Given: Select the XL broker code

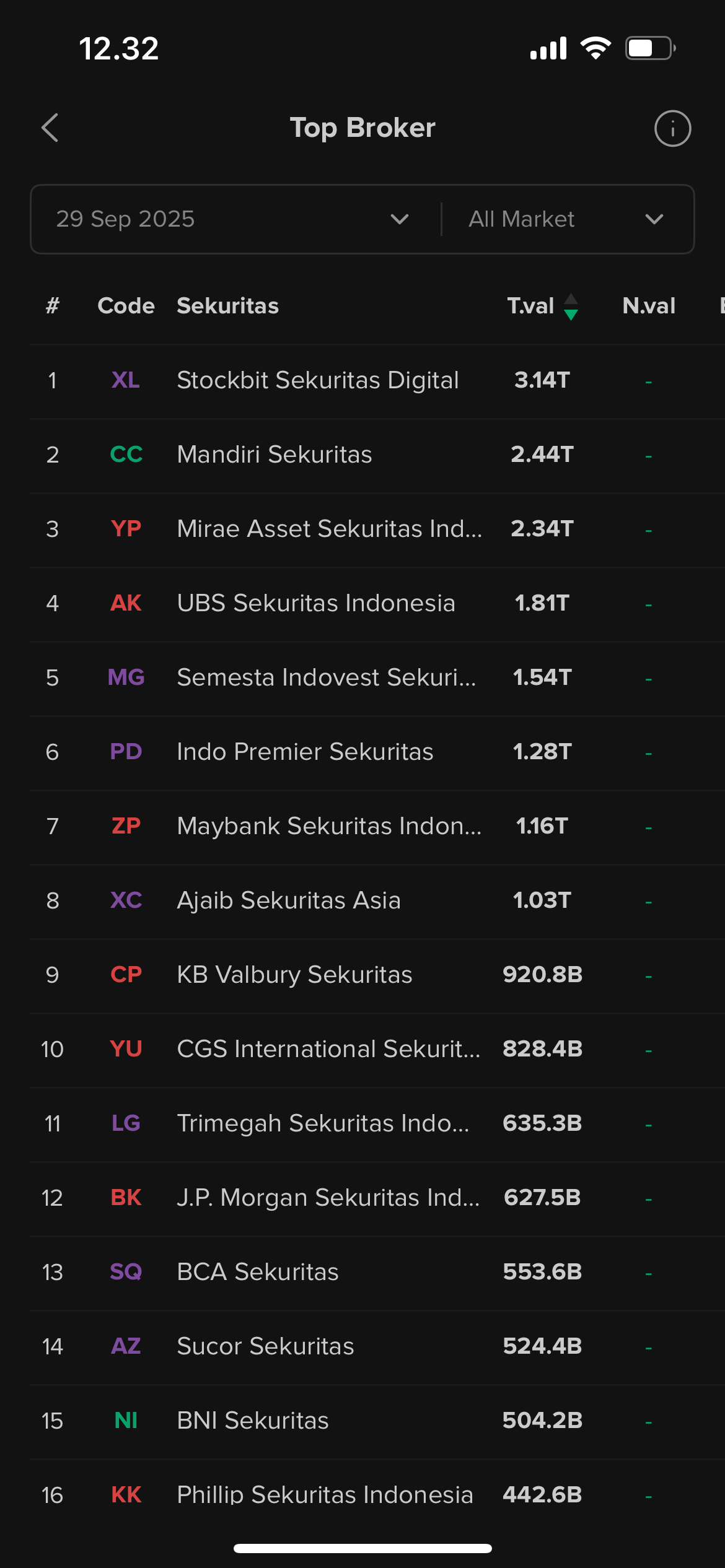Looking at the screenshot, I should [126, 380].
